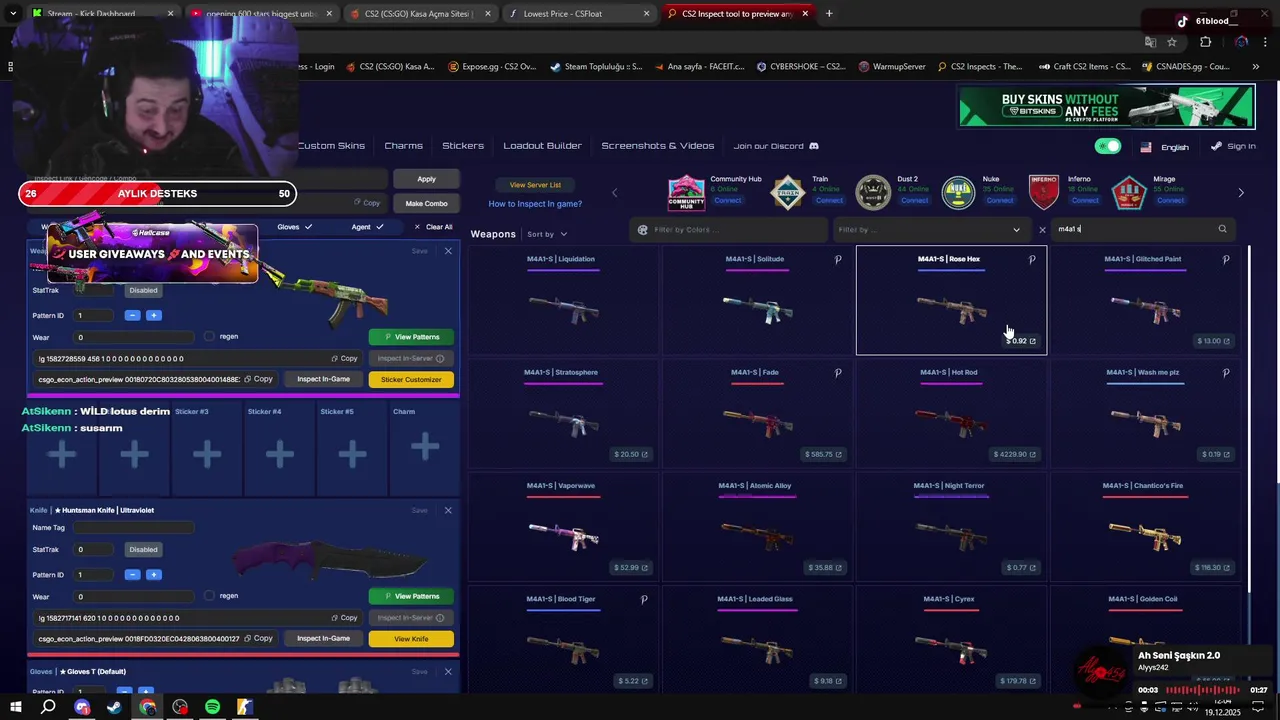This screenshot has width=1280, height=720.
Task: Show more bookmarks with the double chevron
Action: [x=1255, y=67]
